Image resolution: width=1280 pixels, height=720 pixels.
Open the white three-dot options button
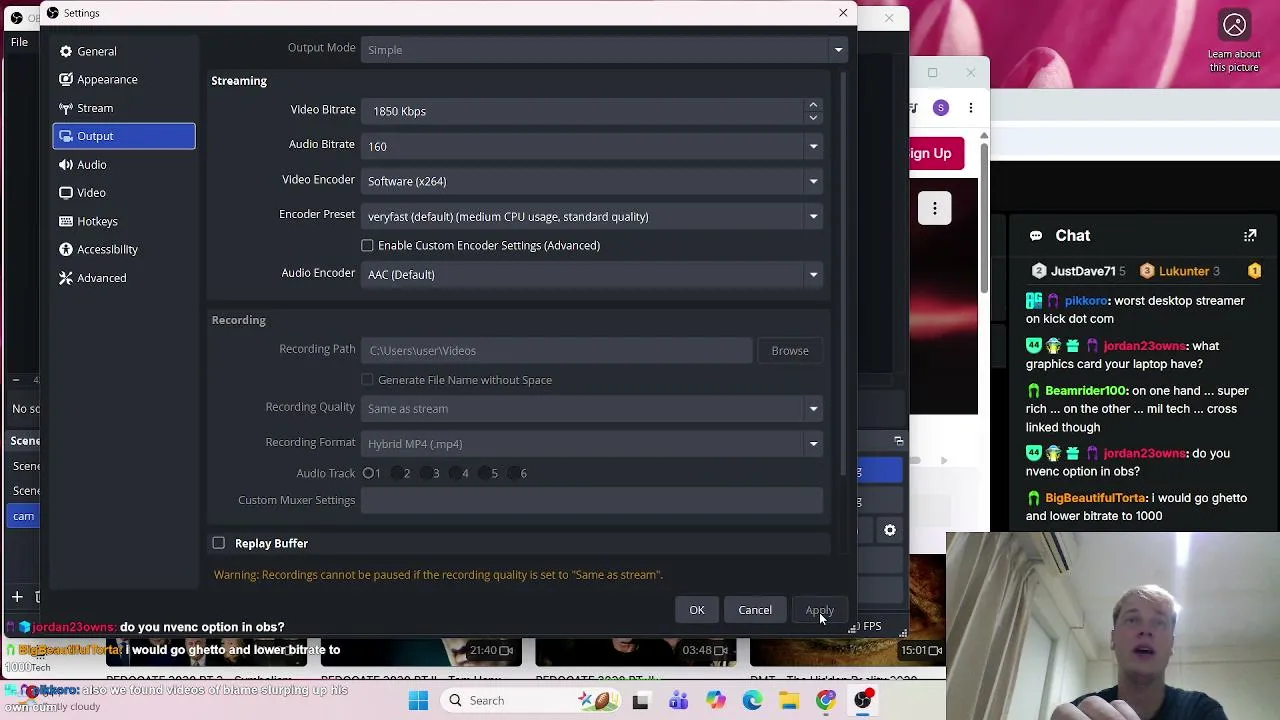pos(935,208)
